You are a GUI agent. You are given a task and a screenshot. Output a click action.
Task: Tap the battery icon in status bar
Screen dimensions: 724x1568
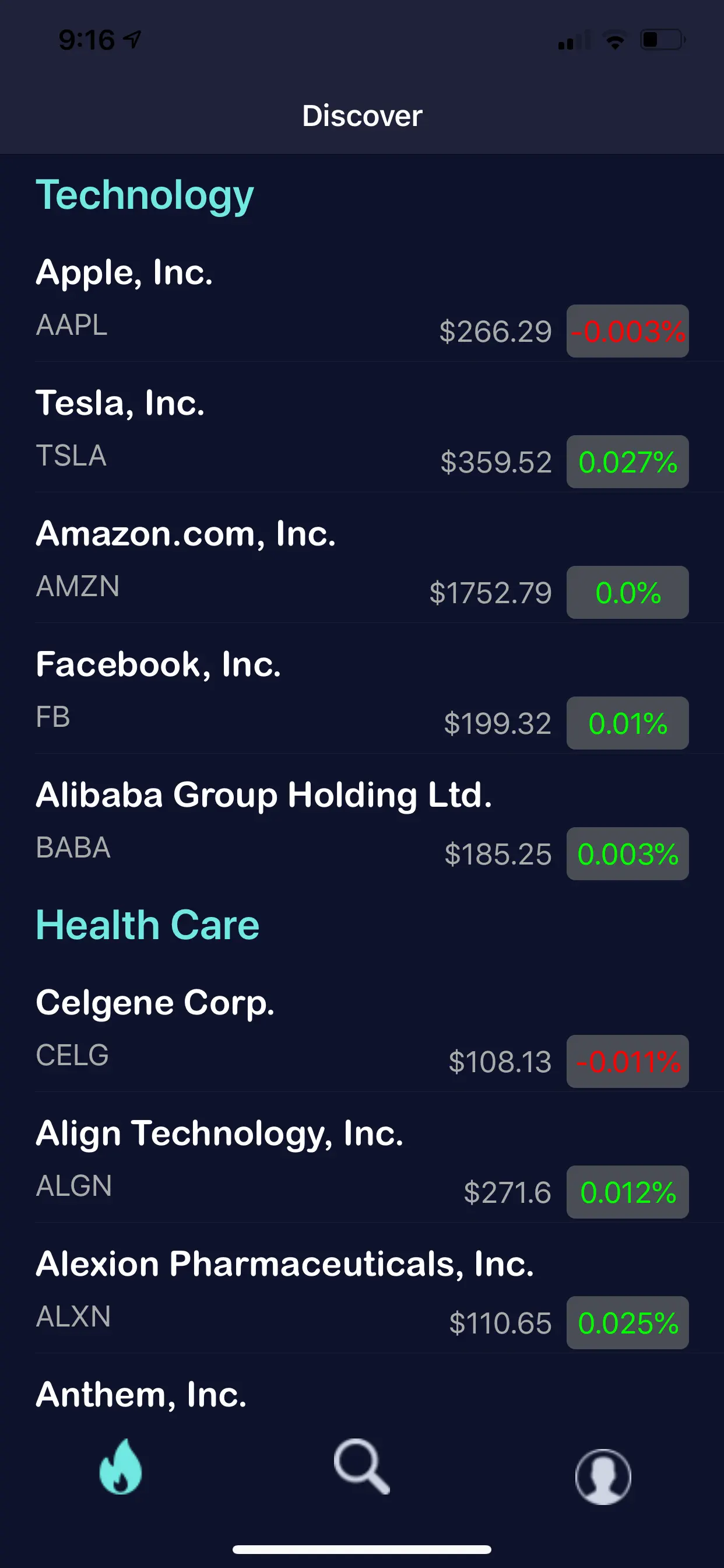click(x=663, y=40)
